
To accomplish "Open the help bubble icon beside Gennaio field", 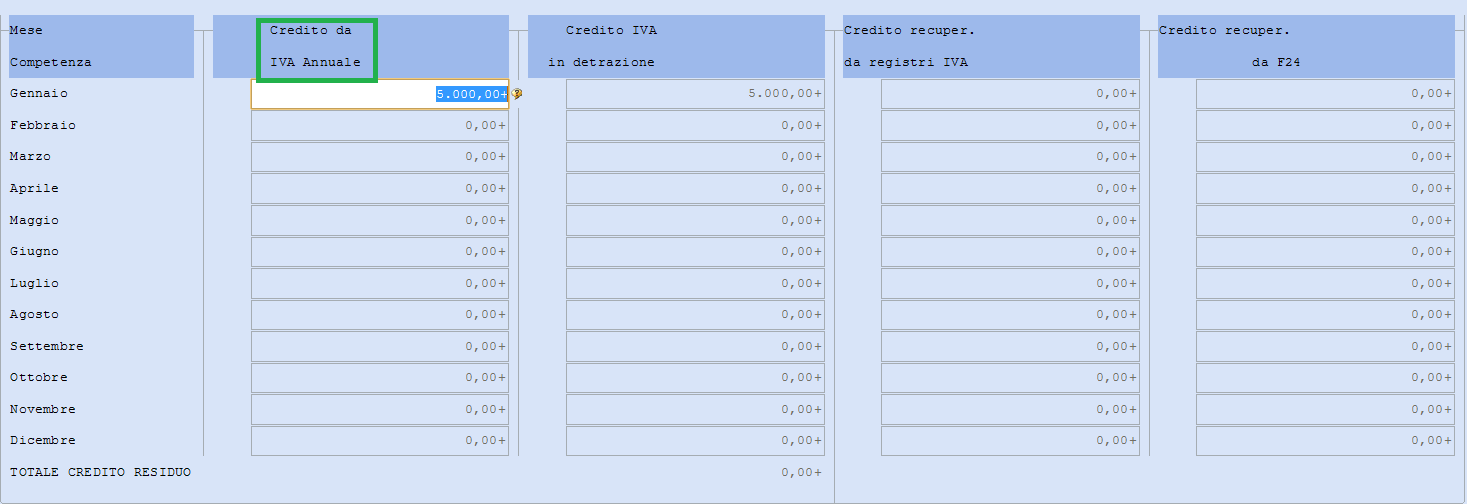I will 517,94.
